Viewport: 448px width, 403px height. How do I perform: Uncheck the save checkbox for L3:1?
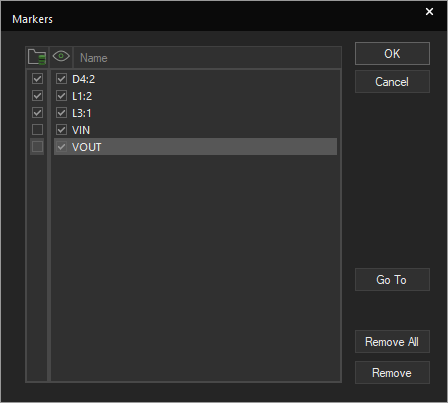(x=37, y=113)
